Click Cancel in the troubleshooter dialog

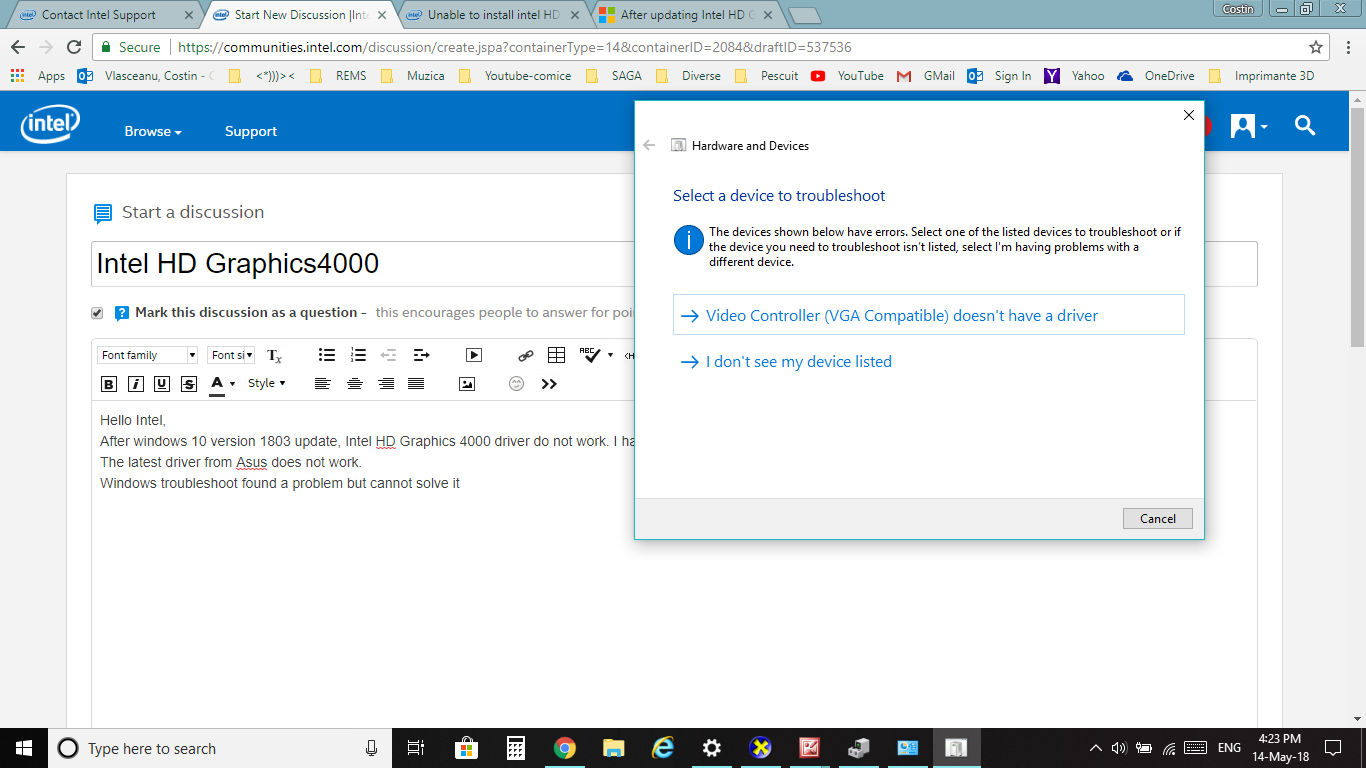(x=1158, y=518)
